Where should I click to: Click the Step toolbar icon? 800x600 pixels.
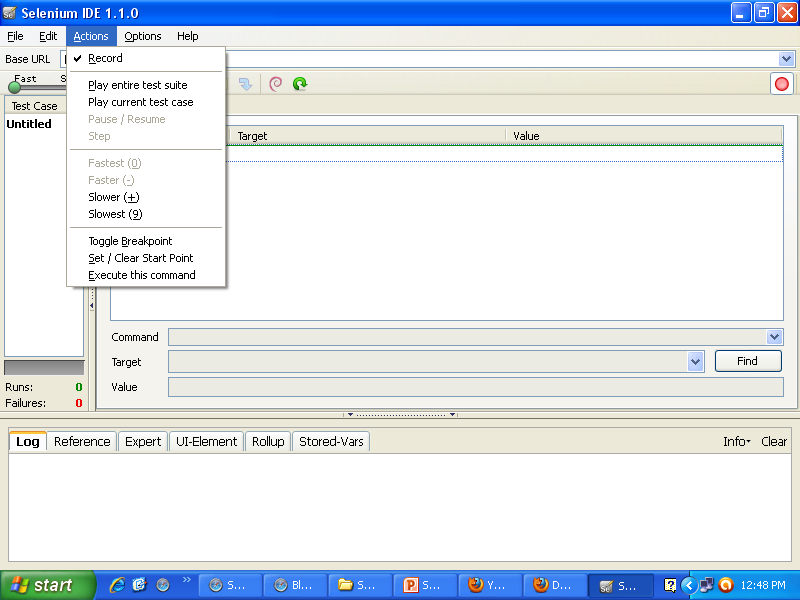pos(245,85)
